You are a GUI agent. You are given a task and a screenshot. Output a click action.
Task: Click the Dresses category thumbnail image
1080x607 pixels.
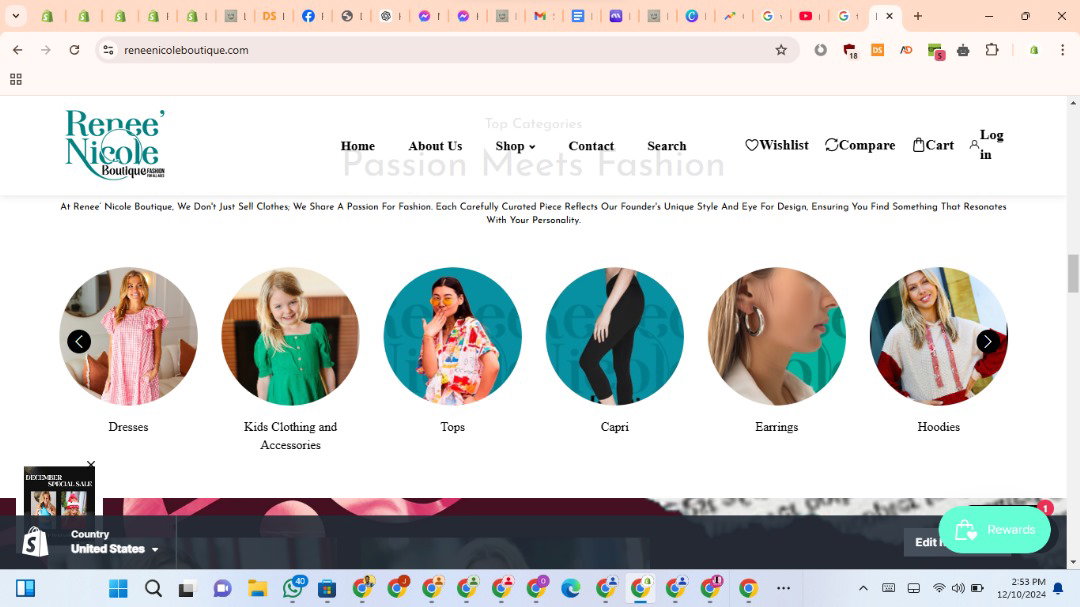pyautogui.click(x=128, y=336)
